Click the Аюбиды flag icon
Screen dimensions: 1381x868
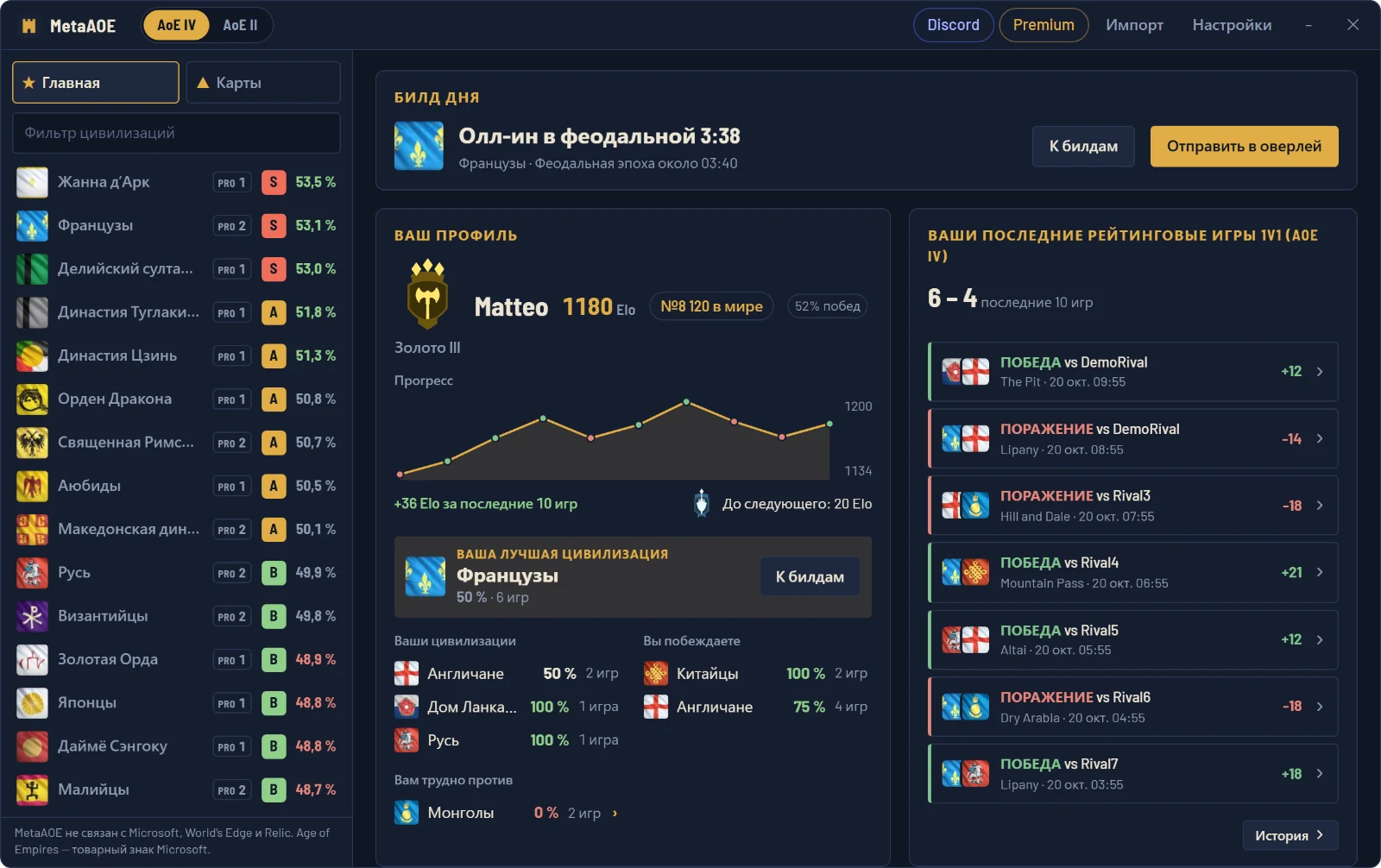(x=32, y=486)
